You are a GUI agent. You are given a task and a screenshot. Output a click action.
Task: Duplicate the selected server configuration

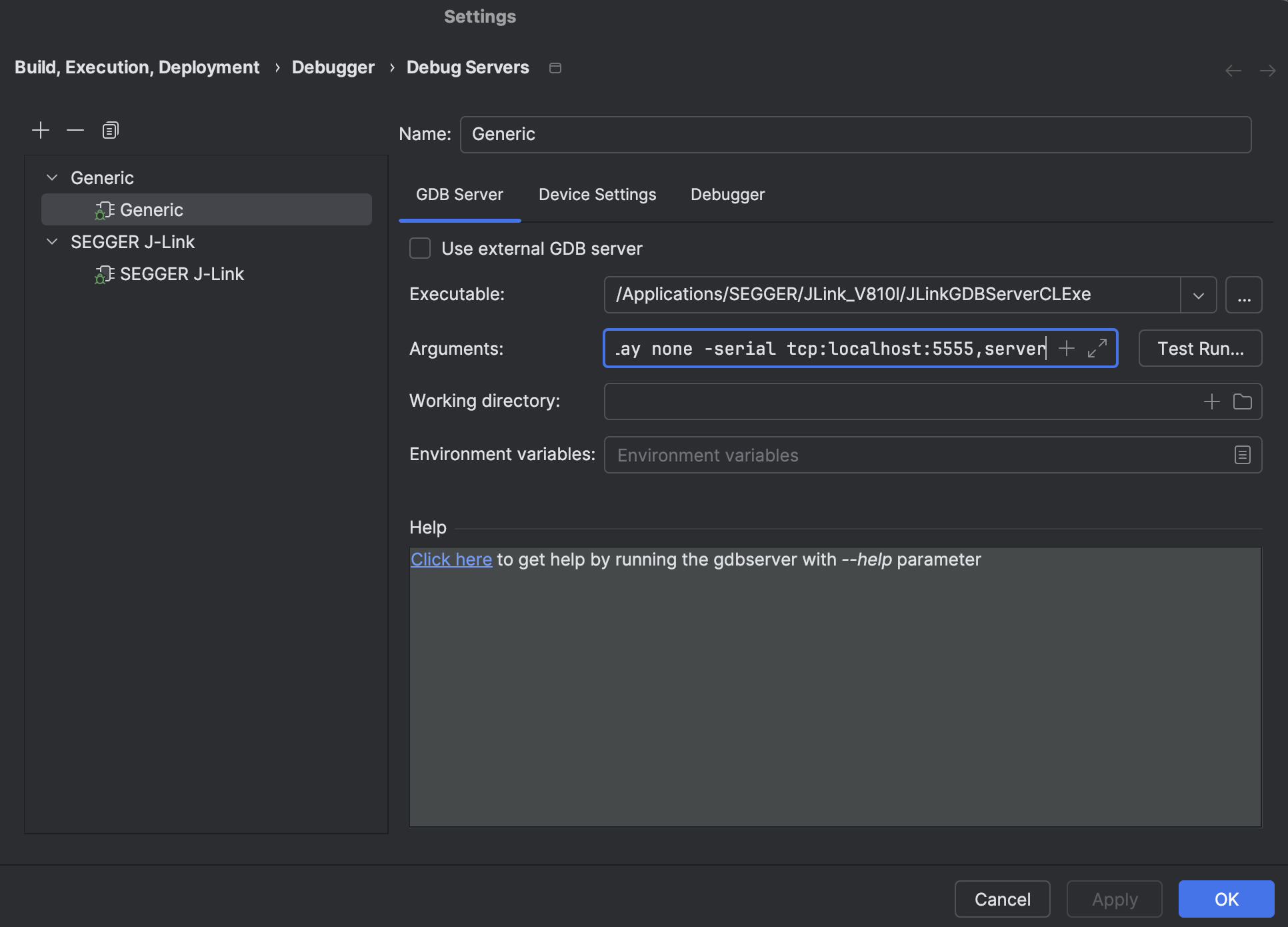click(109, 129)
